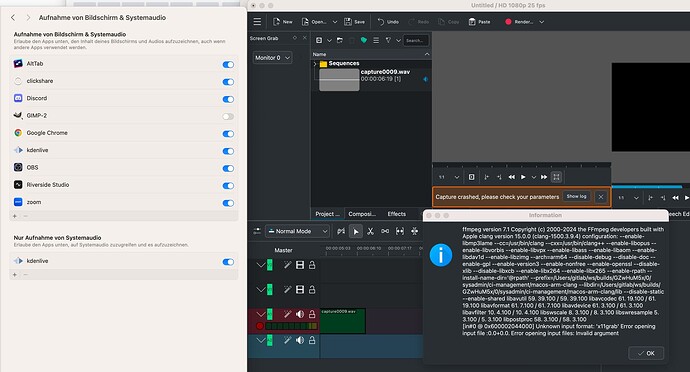This screenshot has width=690, height=372.
Task: Mute the audio track with capture0009.wav
Action: click(300, 314)
